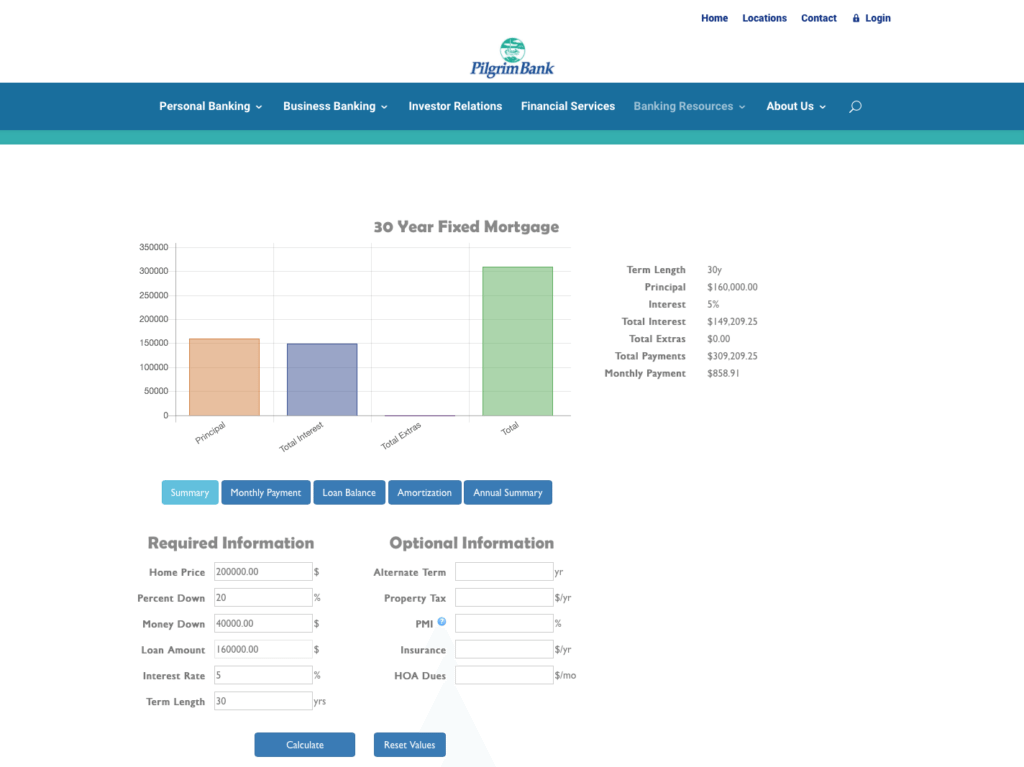The image size is (1024, 767).
Task: Click the green Total bar in chart
Action: 517,341
